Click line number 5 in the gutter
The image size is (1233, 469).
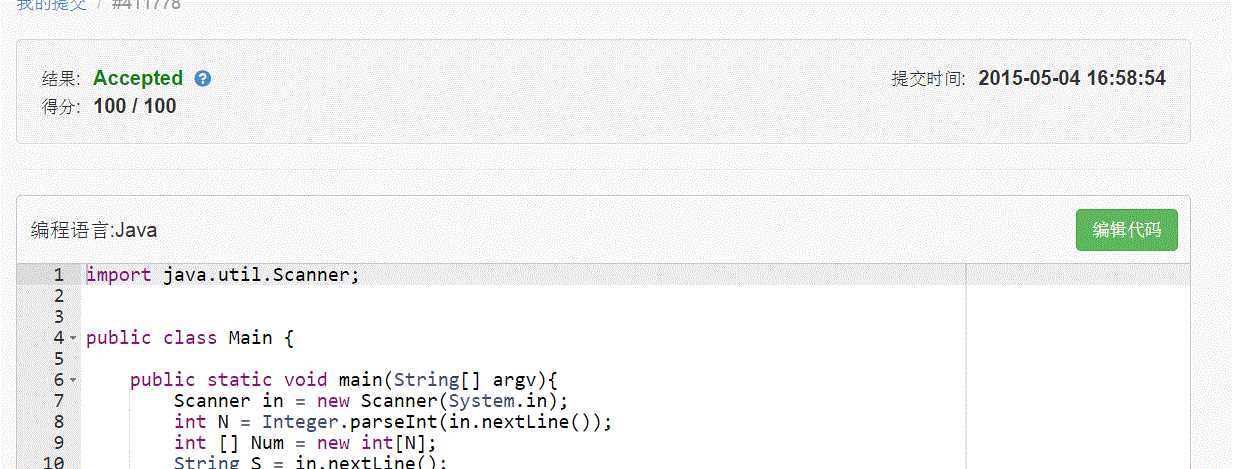coord(58,359)
